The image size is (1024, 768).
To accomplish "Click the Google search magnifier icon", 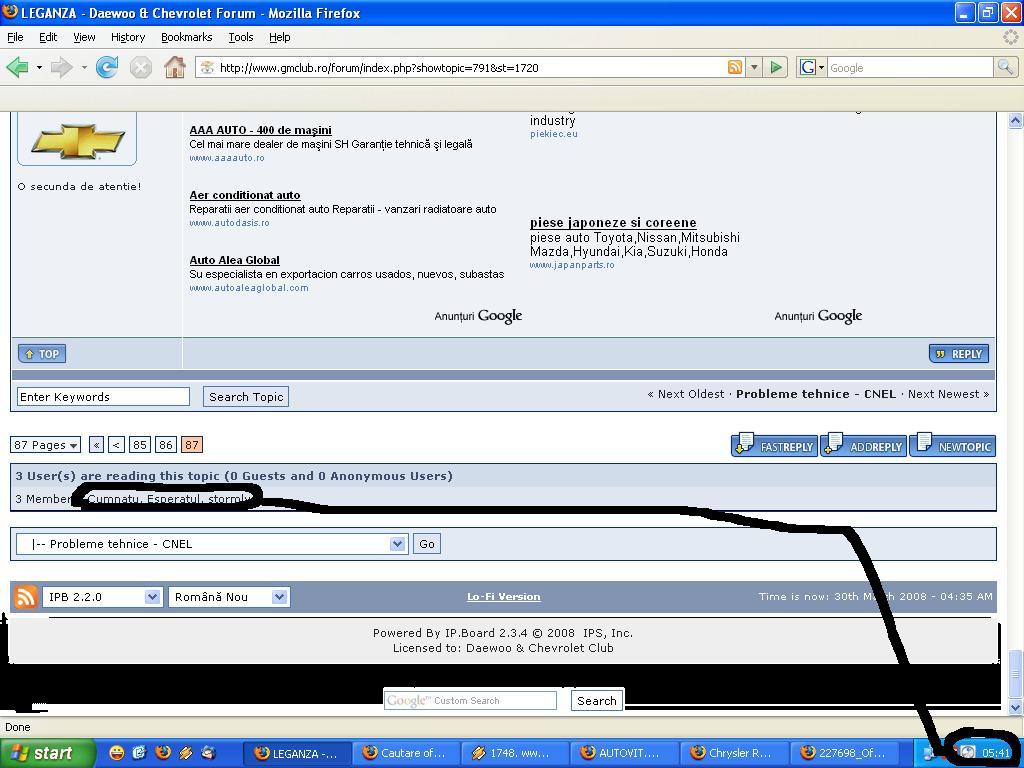I will click(1005, 67).
